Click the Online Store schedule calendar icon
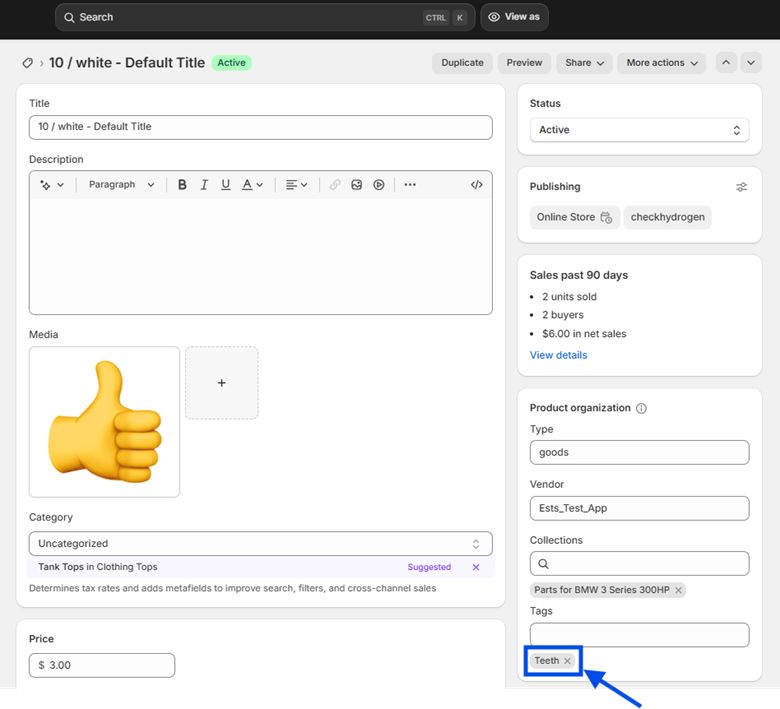This screenshot has width=780, height=709. click(606, 217)
